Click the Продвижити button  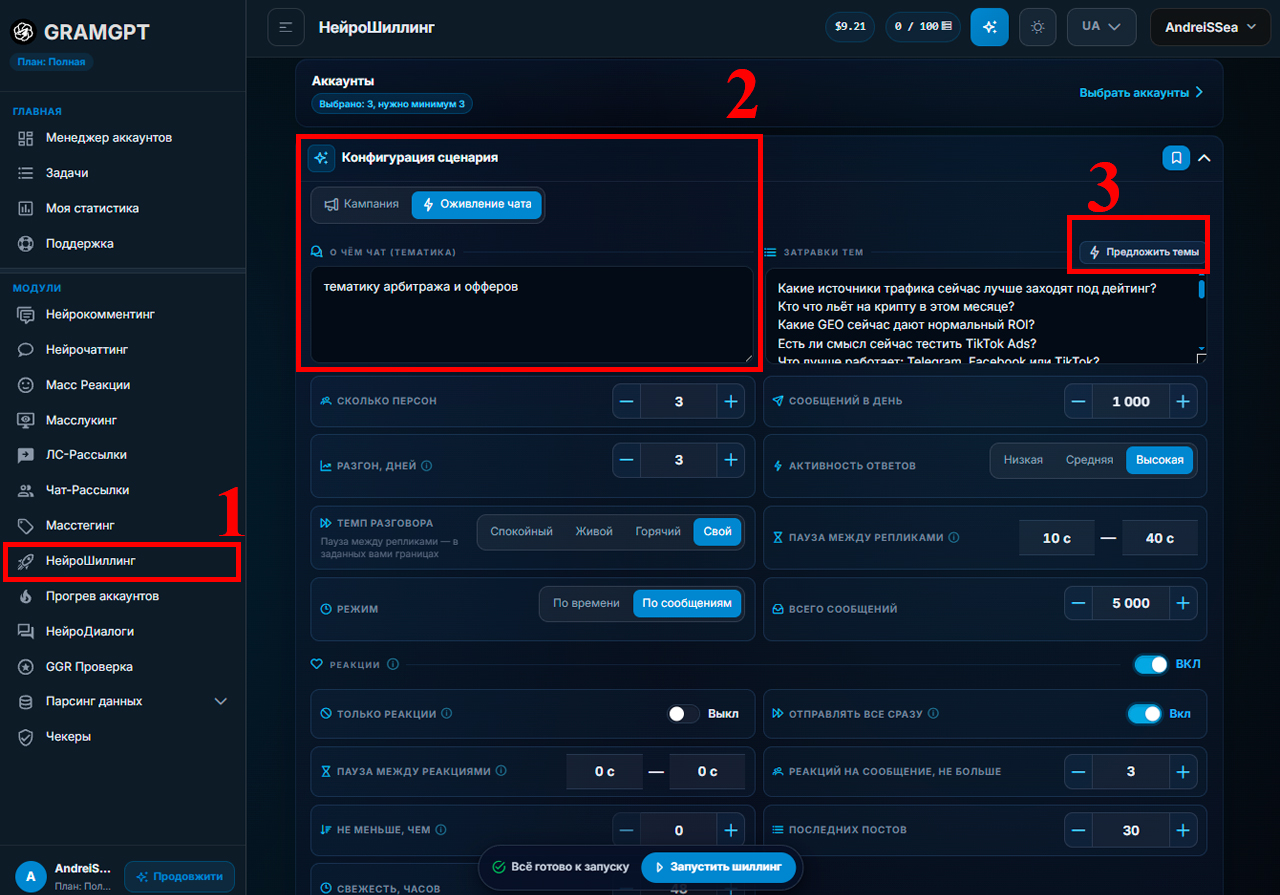[x=180, y=877]
